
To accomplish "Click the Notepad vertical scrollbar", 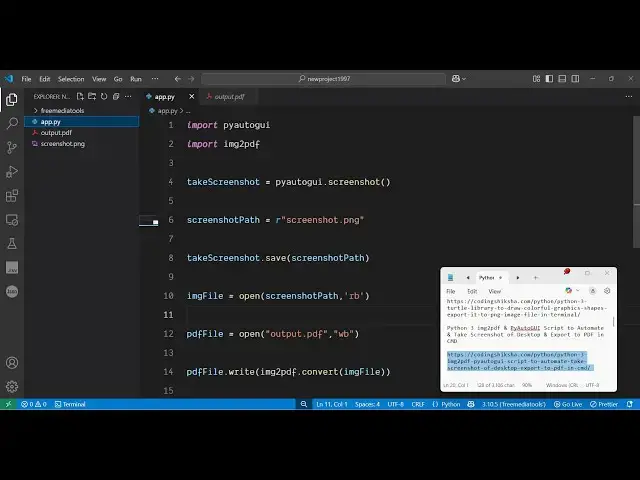I will point(613,322).
